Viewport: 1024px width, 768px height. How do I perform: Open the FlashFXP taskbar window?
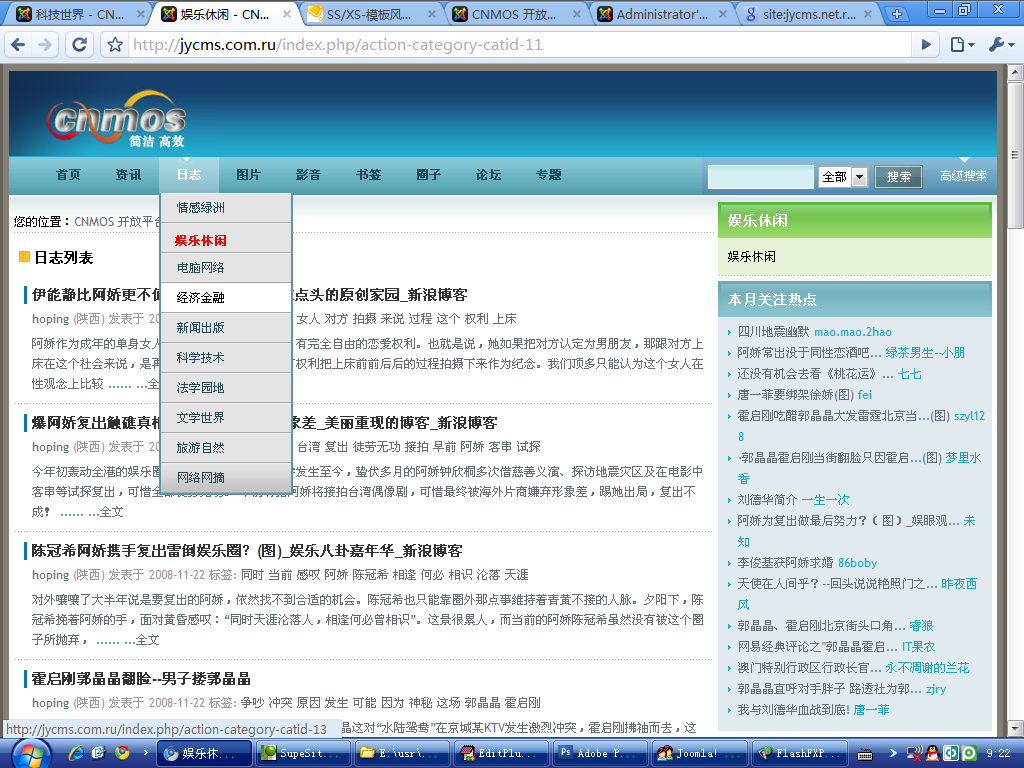800,754
